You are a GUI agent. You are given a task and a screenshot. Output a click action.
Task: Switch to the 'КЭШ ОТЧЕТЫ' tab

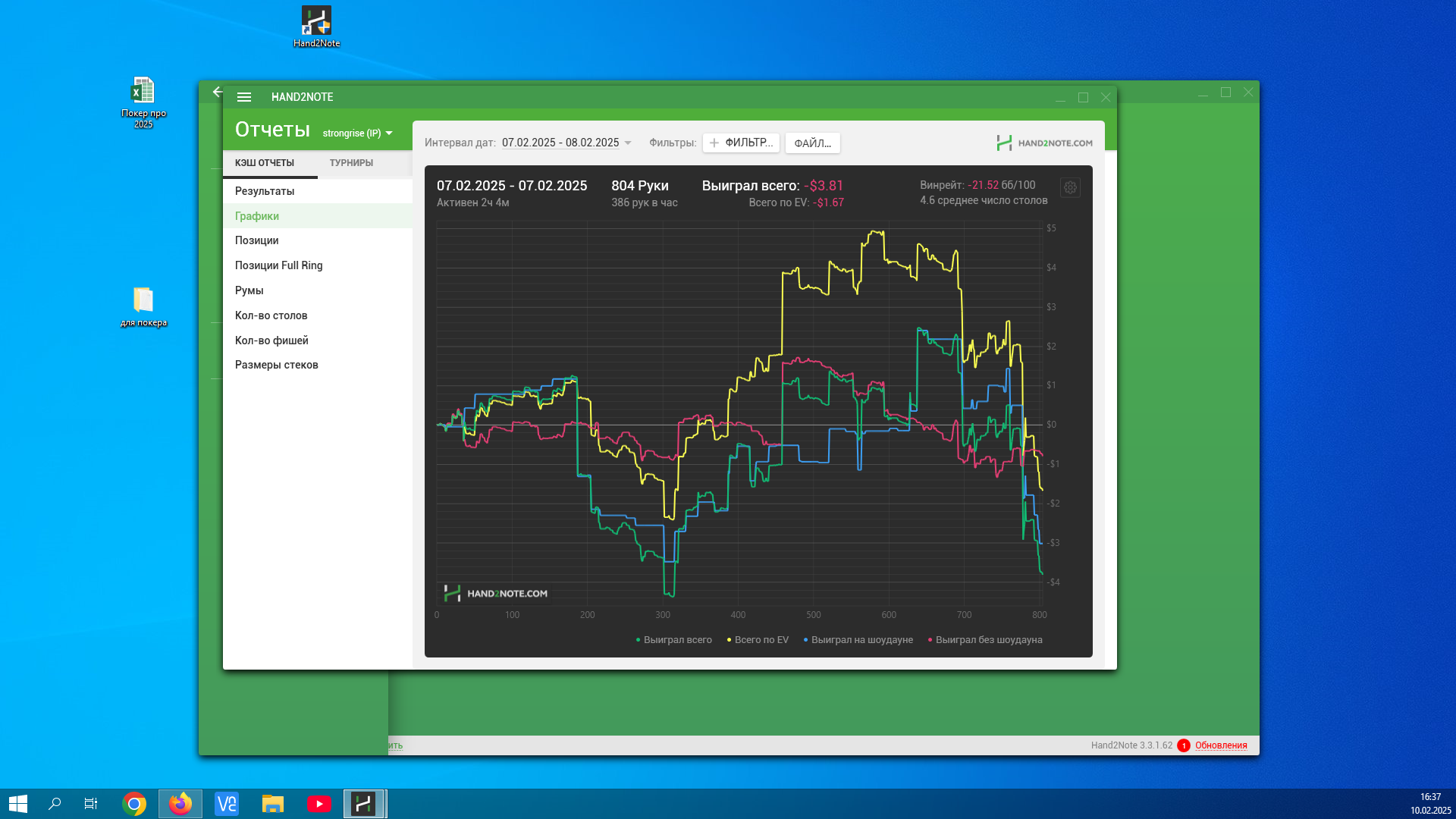pyautogui.click(x=265, y=163)
